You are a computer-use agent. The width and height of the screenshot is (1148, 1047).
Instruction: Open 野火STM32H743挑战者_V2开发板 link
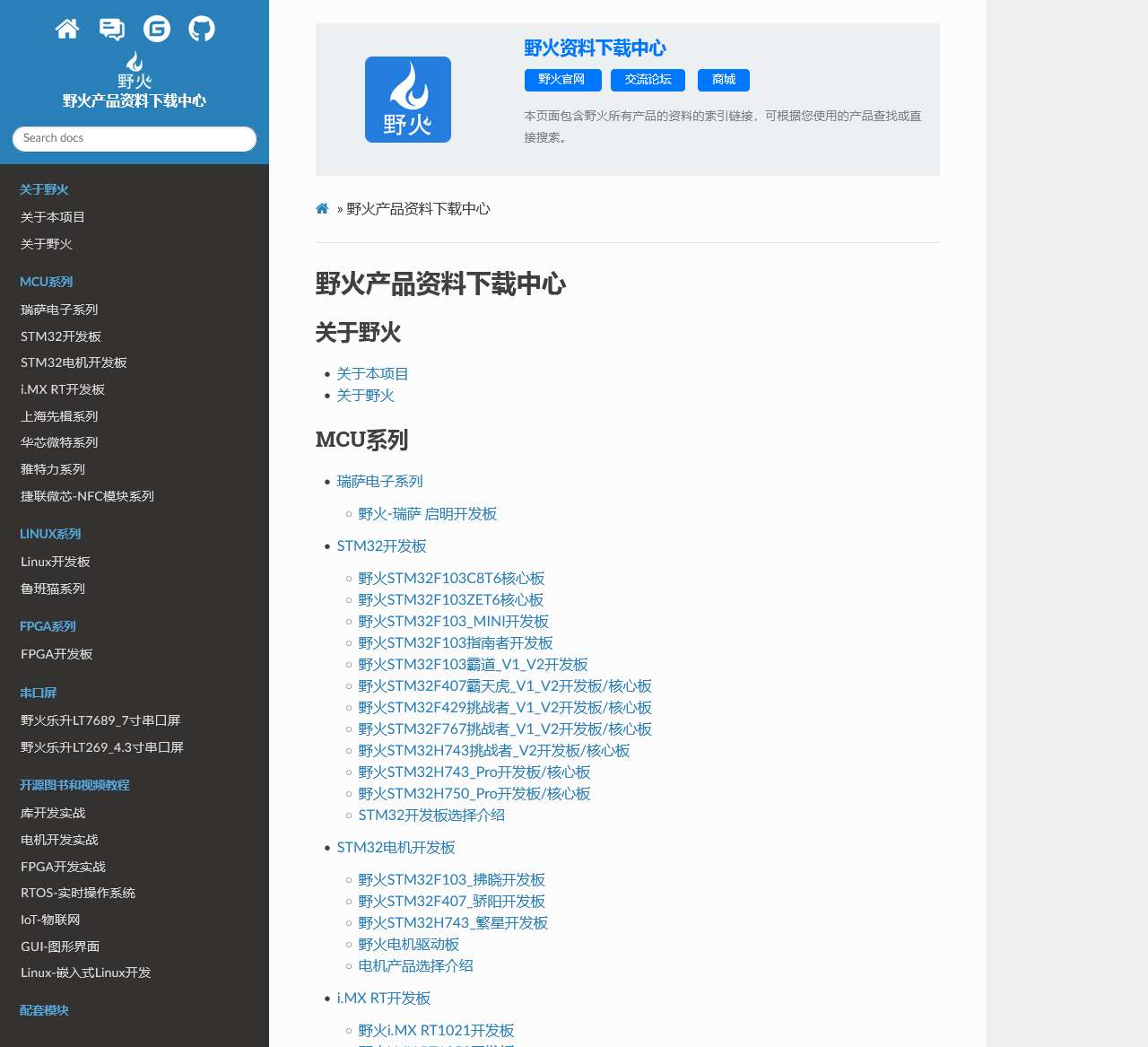[x=493, y=751]
